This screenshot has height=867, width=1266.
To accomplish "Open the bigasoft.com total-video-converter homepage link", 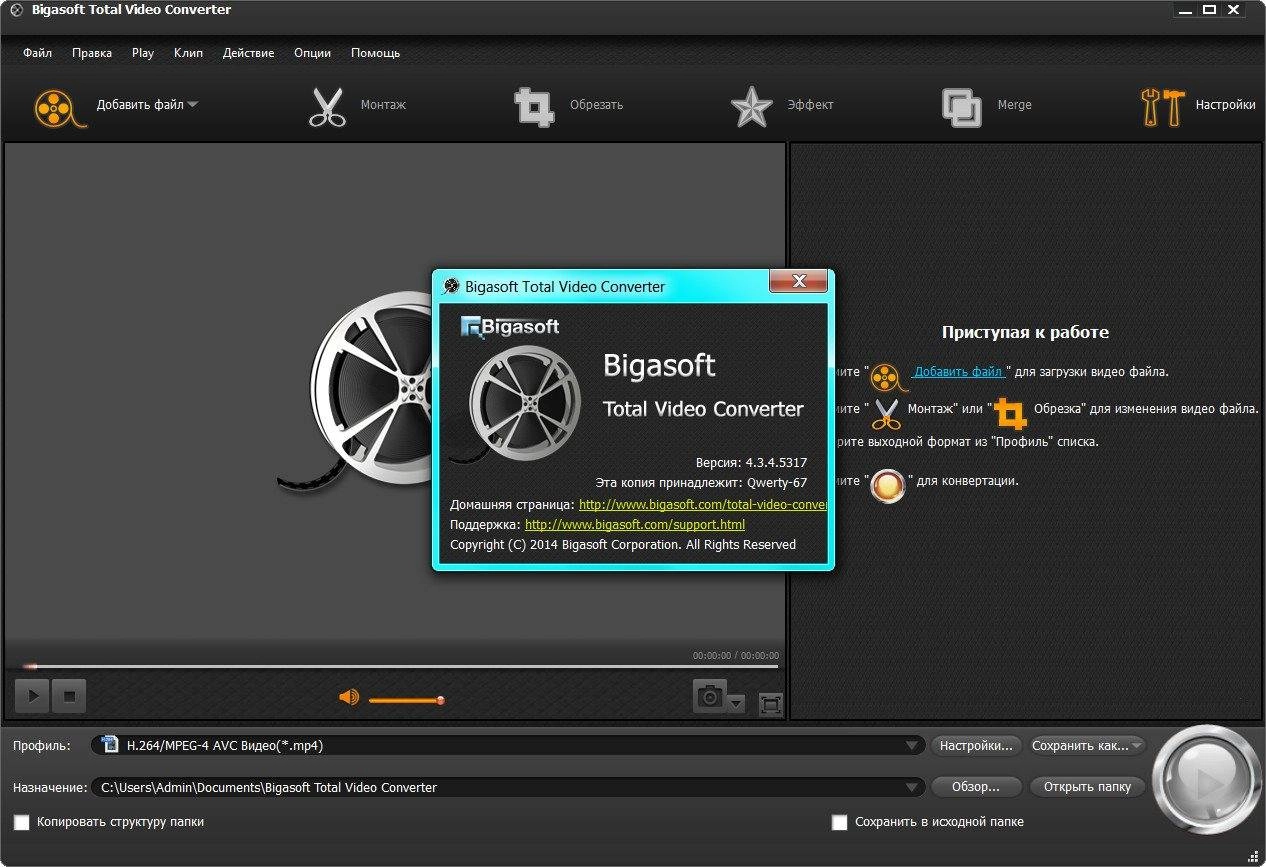I will (703, 505).
